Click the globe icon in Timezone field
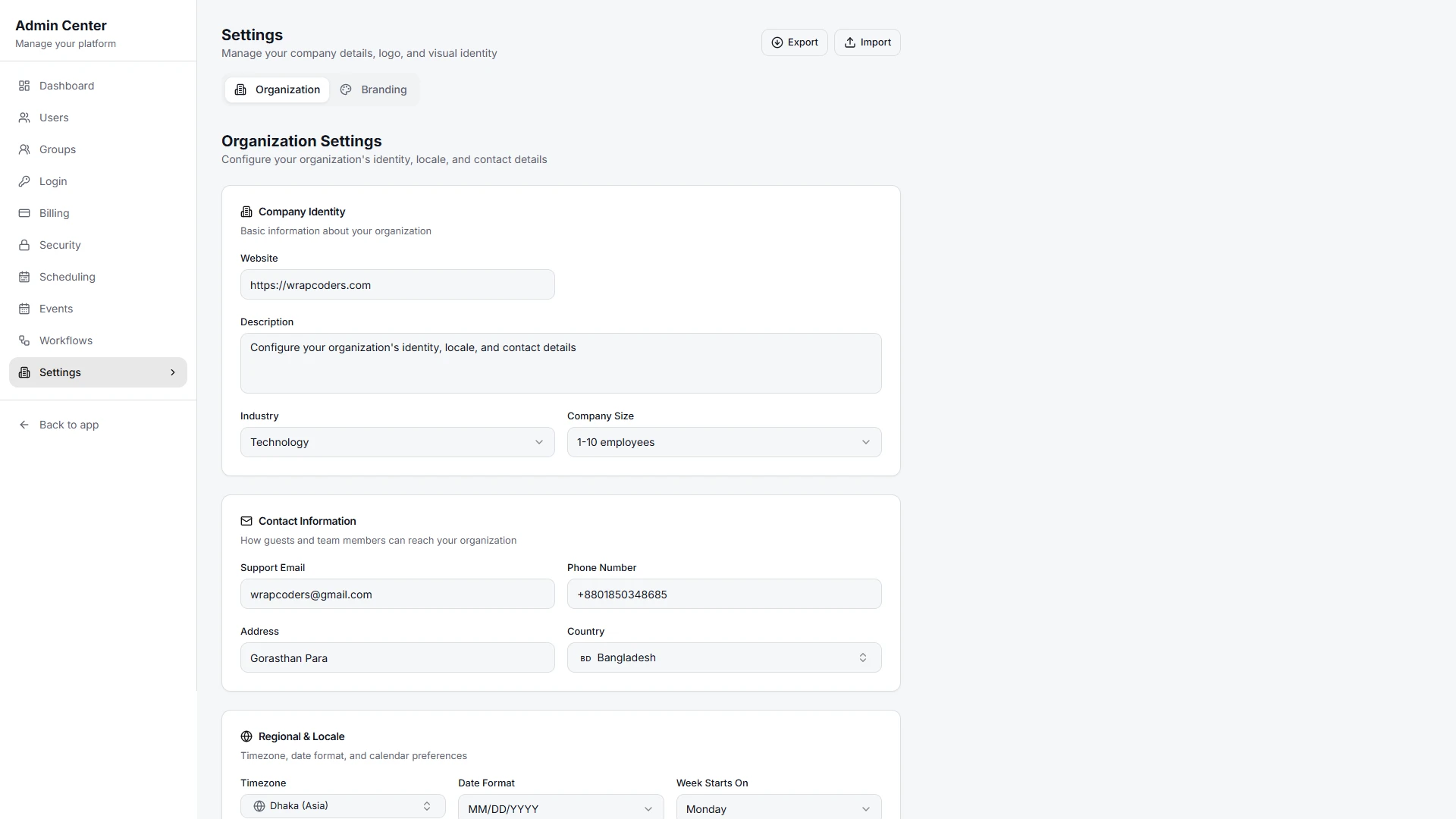 [259, 806]
